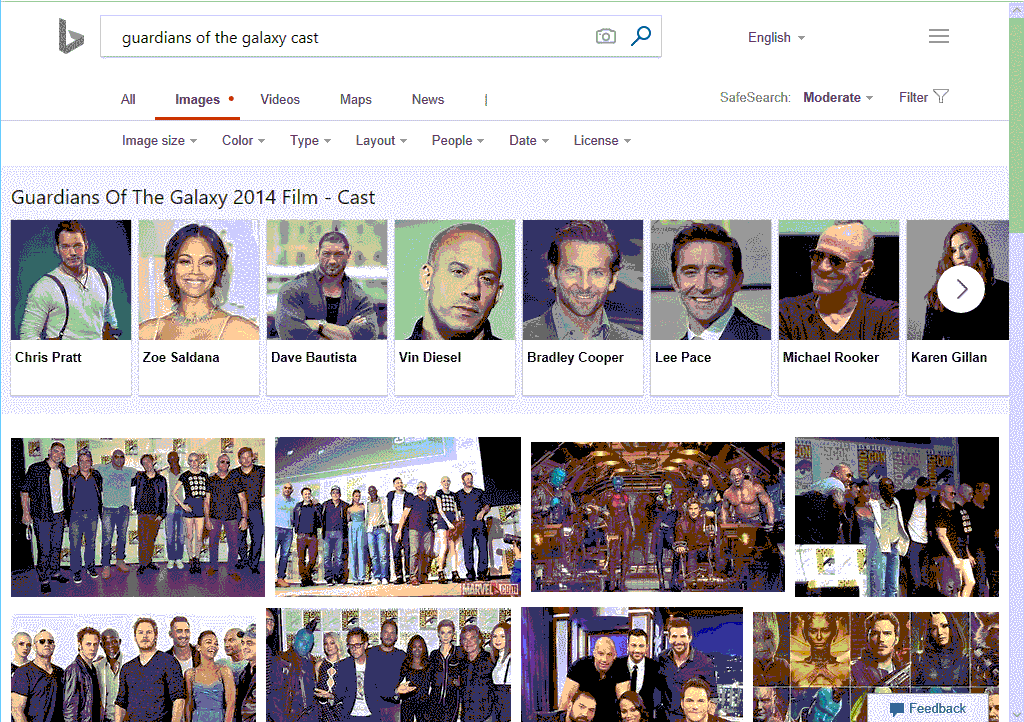Click the Vin Diesel photo
This screenshot has width=1024, height=722.
pos(455,279)
